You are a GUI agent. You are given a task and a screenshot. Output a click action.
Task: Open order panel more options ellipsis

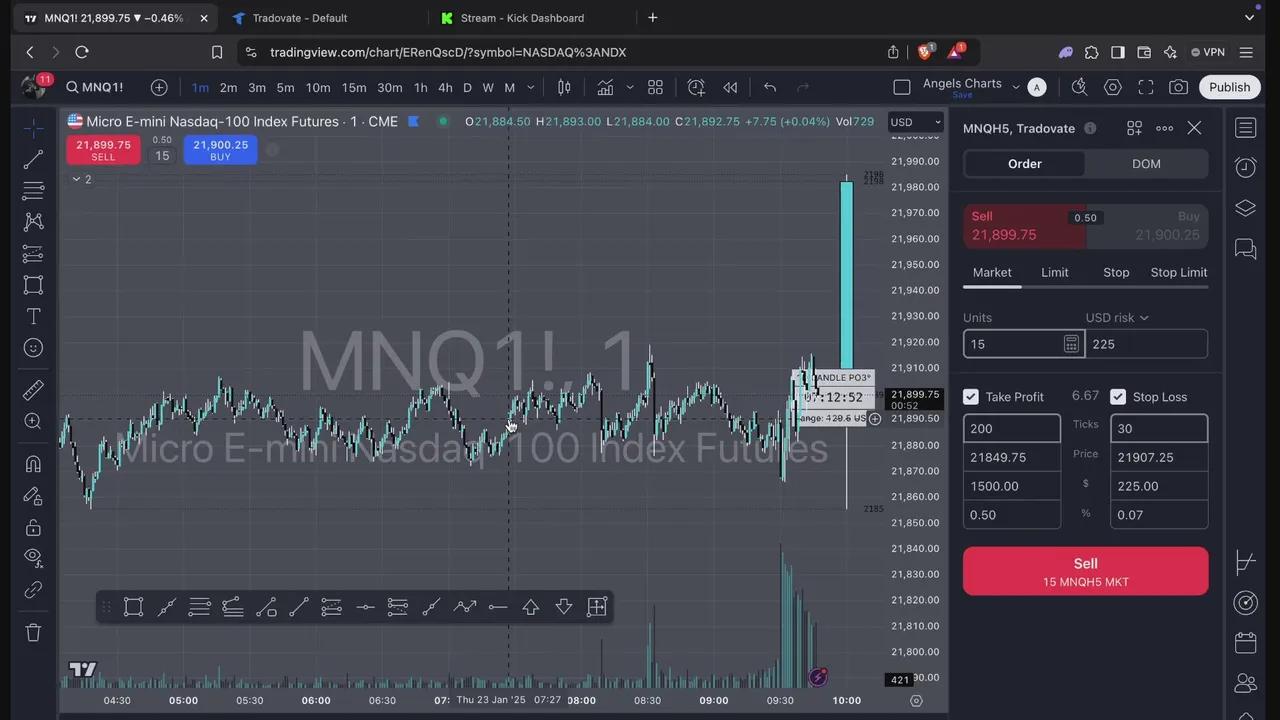click(1164, 128)
